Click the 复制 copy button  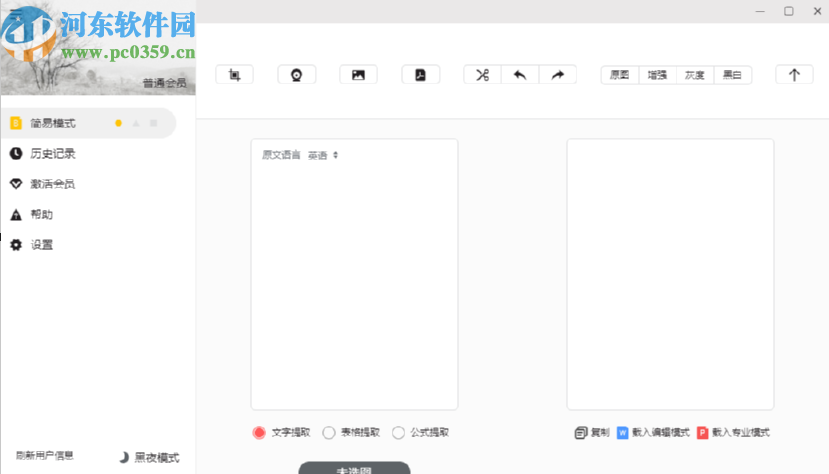(x=592, y=433)
